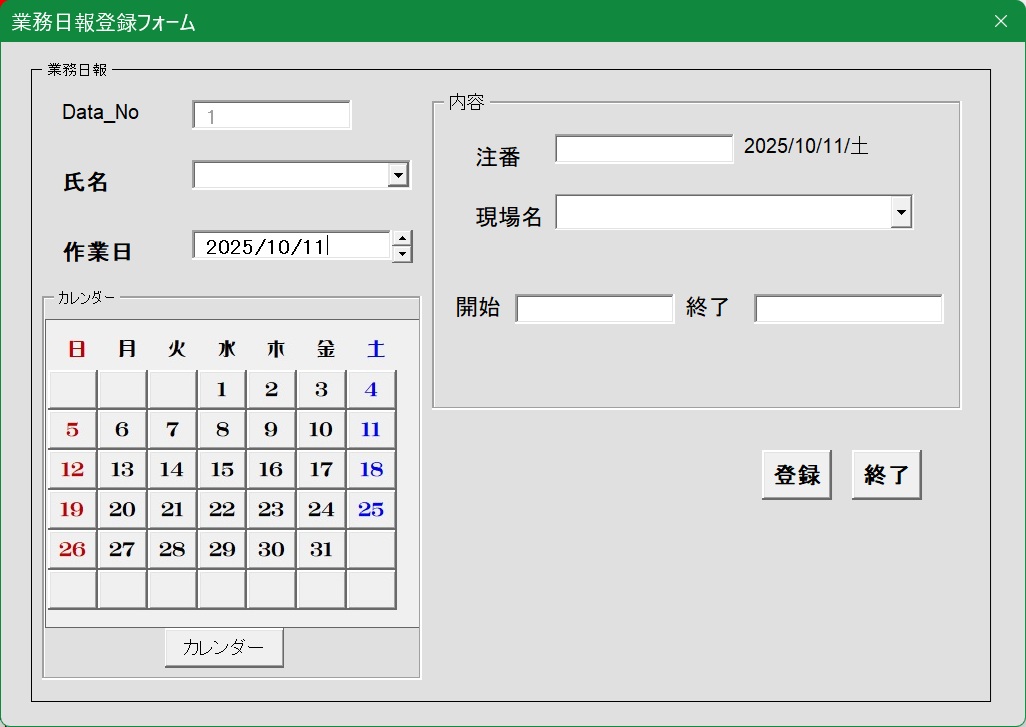
Task: Click the 終了 time input field
Action: pyautogui.click(x=848, y=309)
